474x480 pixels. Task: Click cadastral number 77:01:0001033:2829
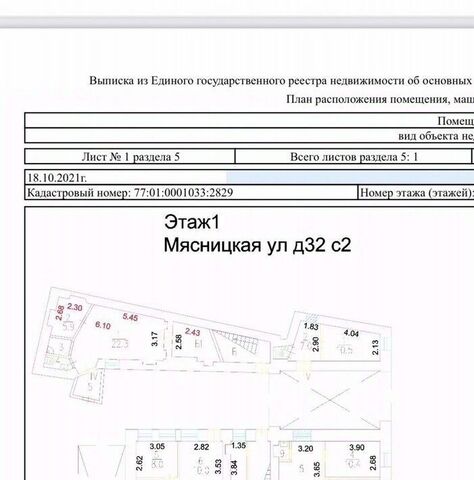pos(183,193)
